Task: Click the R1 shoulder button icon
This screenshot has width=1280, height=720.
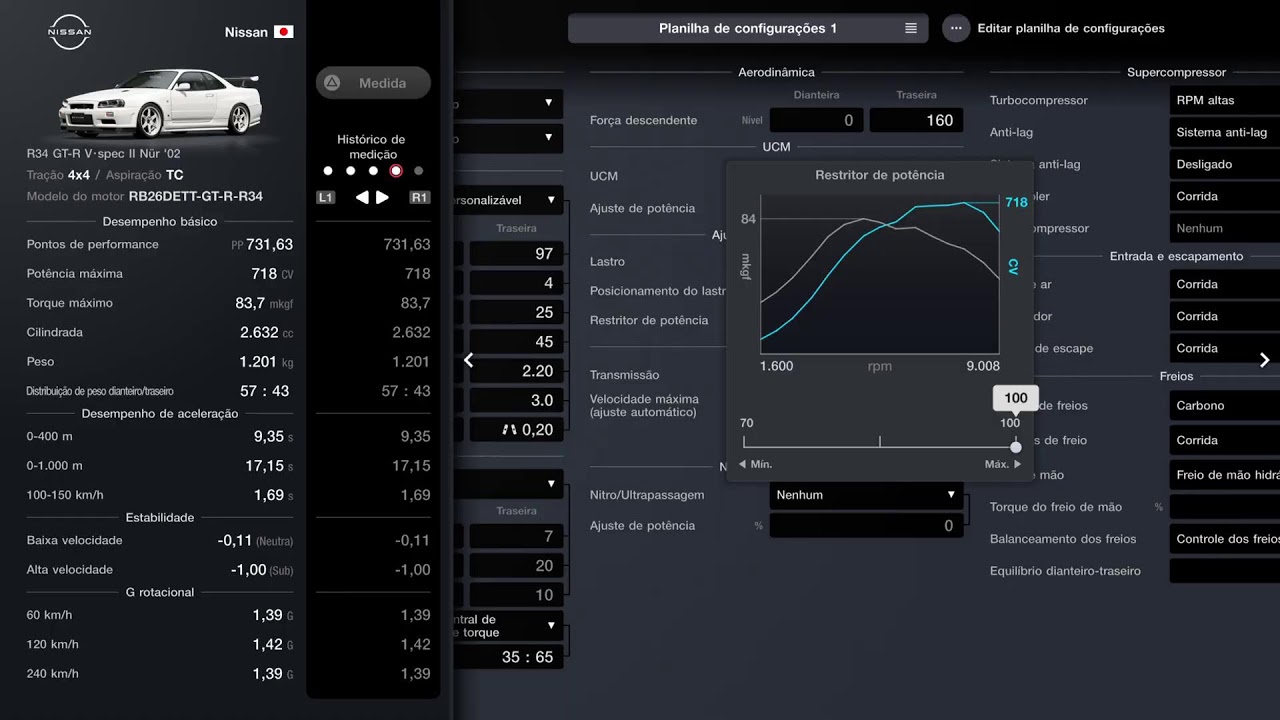Action: [x=420, y=198]
